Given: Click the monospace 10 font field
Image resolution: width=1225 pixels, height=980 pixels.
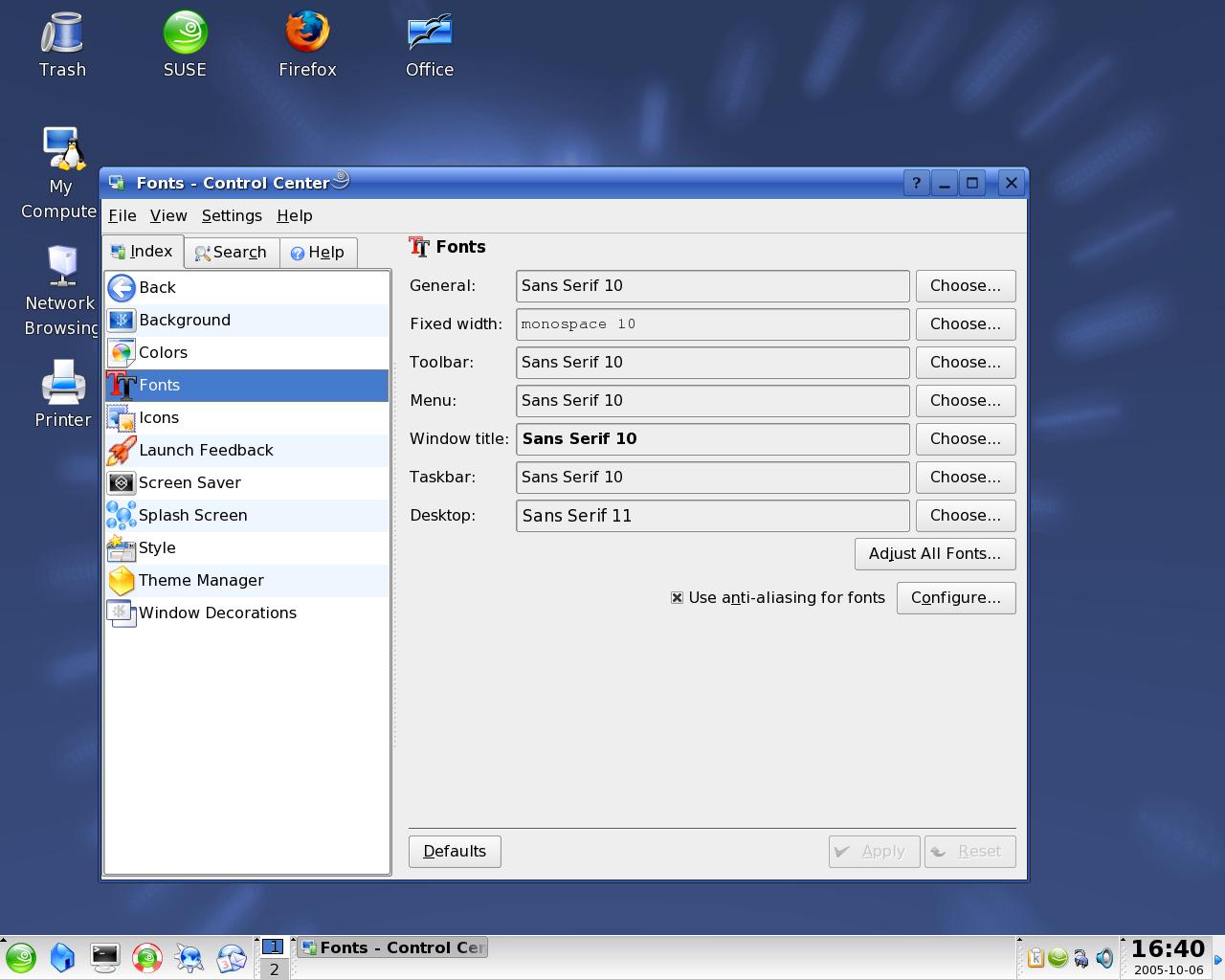Looking at the screenshot, I should coord(713,323).
